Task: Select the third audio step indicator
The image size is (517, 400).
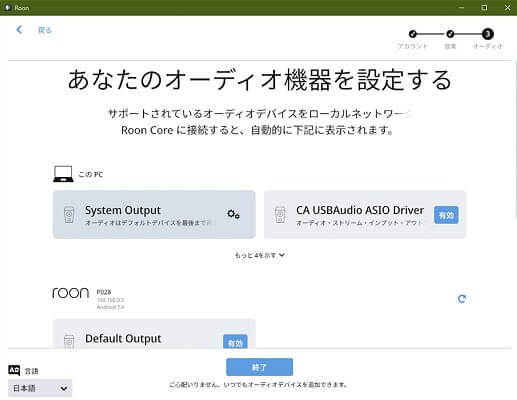Action: point(487,34)
